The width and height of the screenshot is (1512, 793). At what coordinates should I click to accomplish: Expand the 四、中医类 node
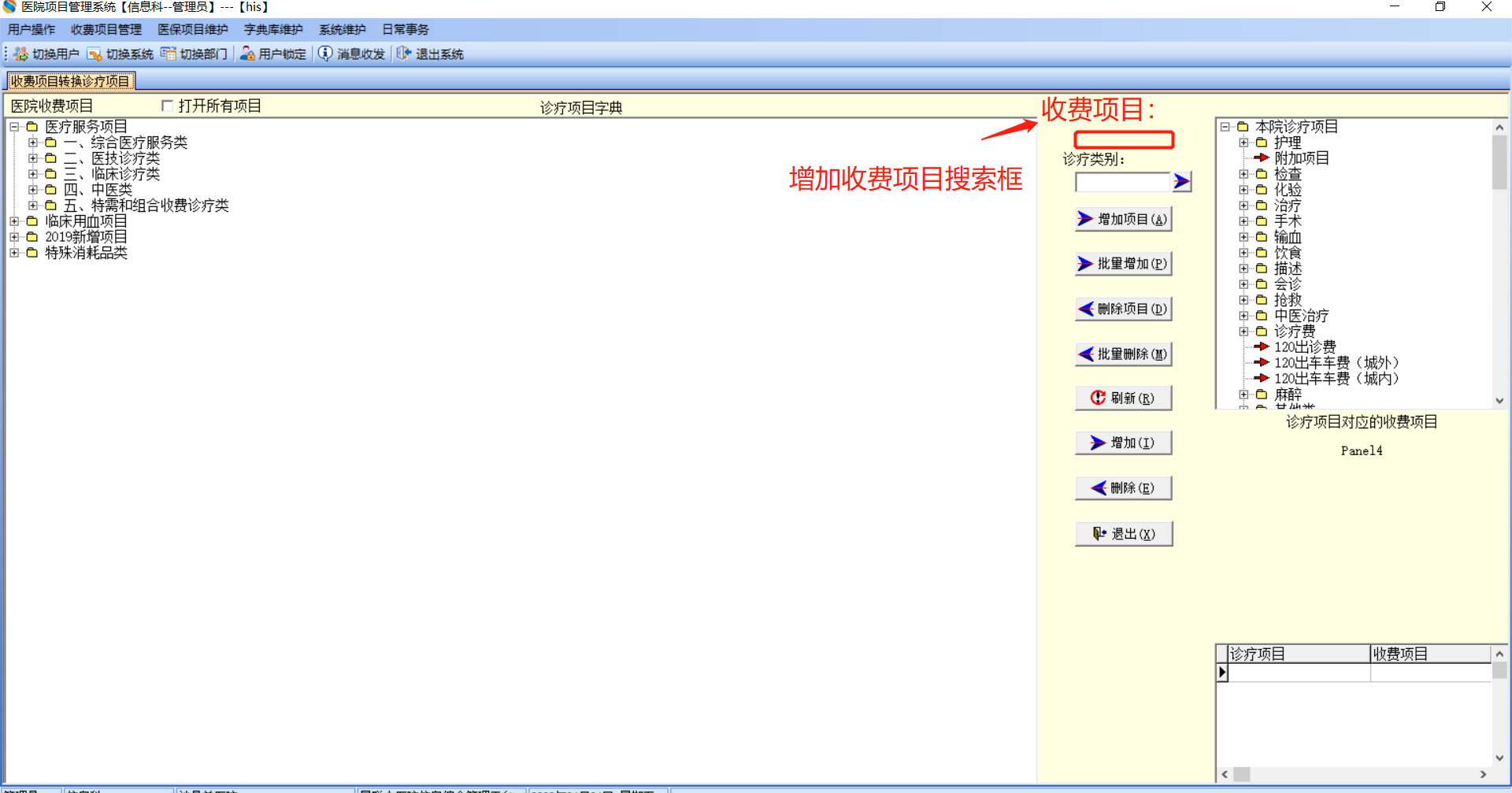coord(32,190)
